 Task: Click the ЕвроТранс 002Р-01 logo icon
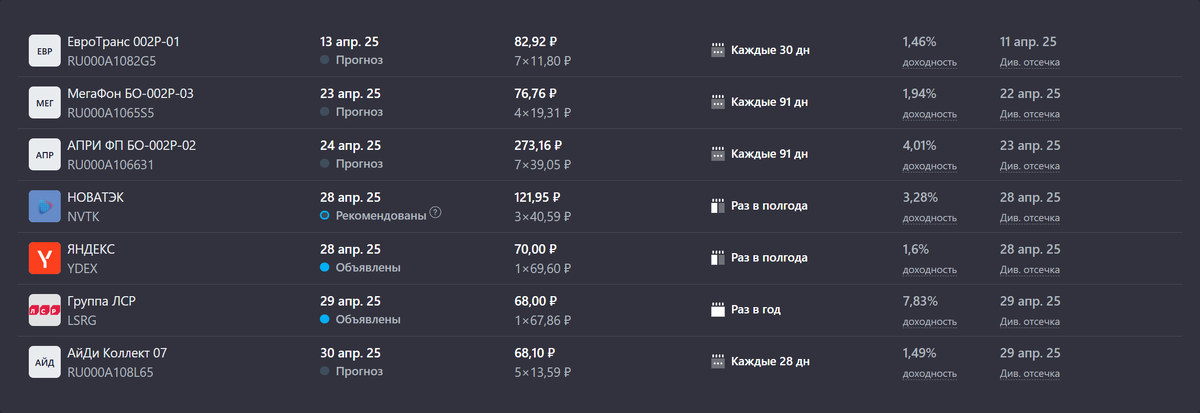pyautogui.click(x=45, y=51)
